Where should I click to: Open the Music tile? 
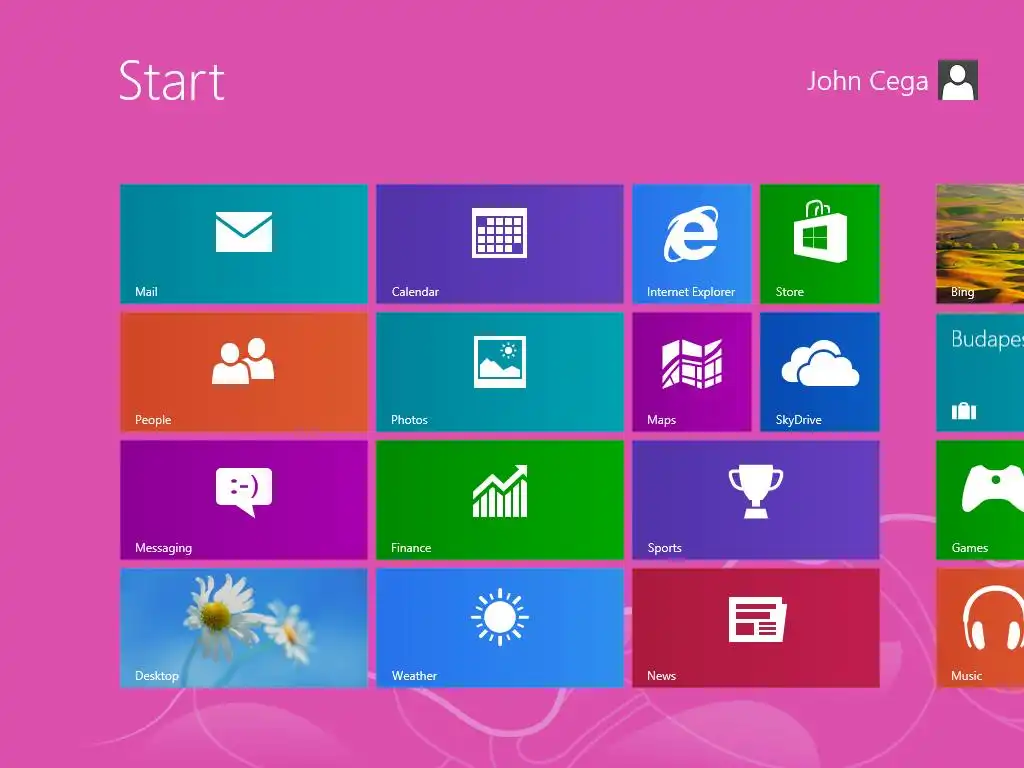980,628
